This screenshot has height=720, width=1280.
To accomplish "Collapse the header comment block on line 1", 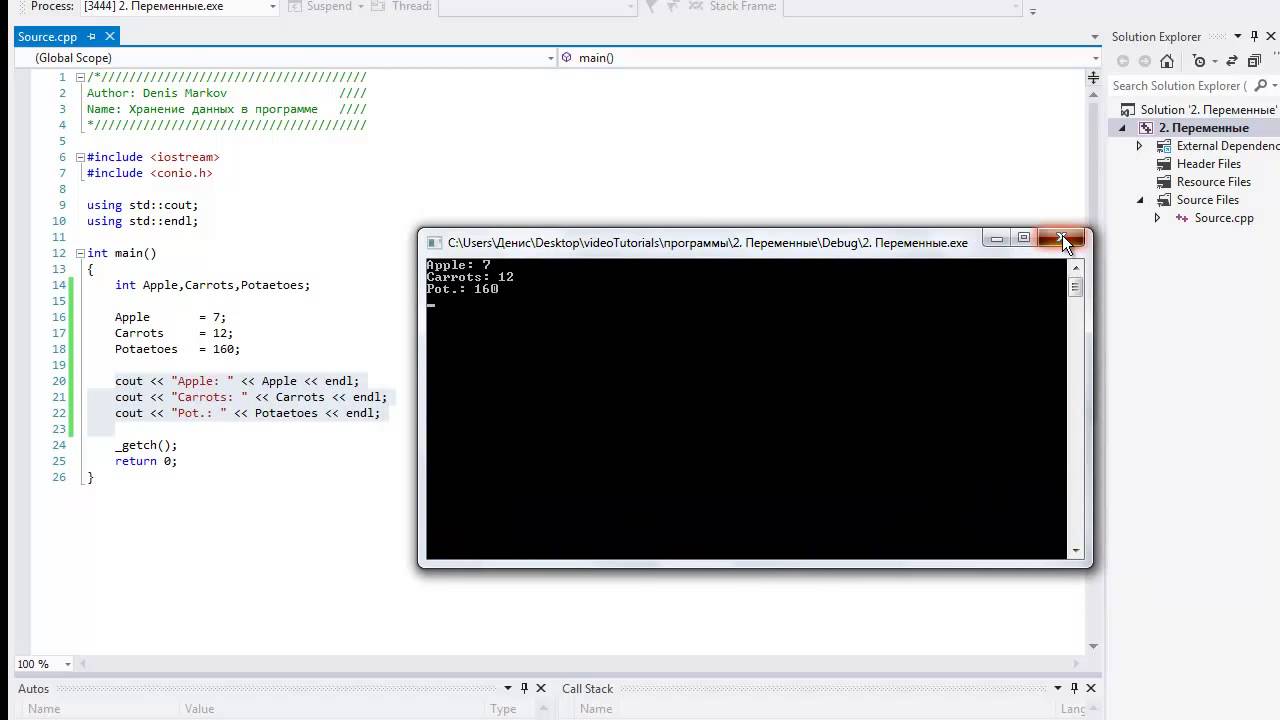I will coord(80,77).
